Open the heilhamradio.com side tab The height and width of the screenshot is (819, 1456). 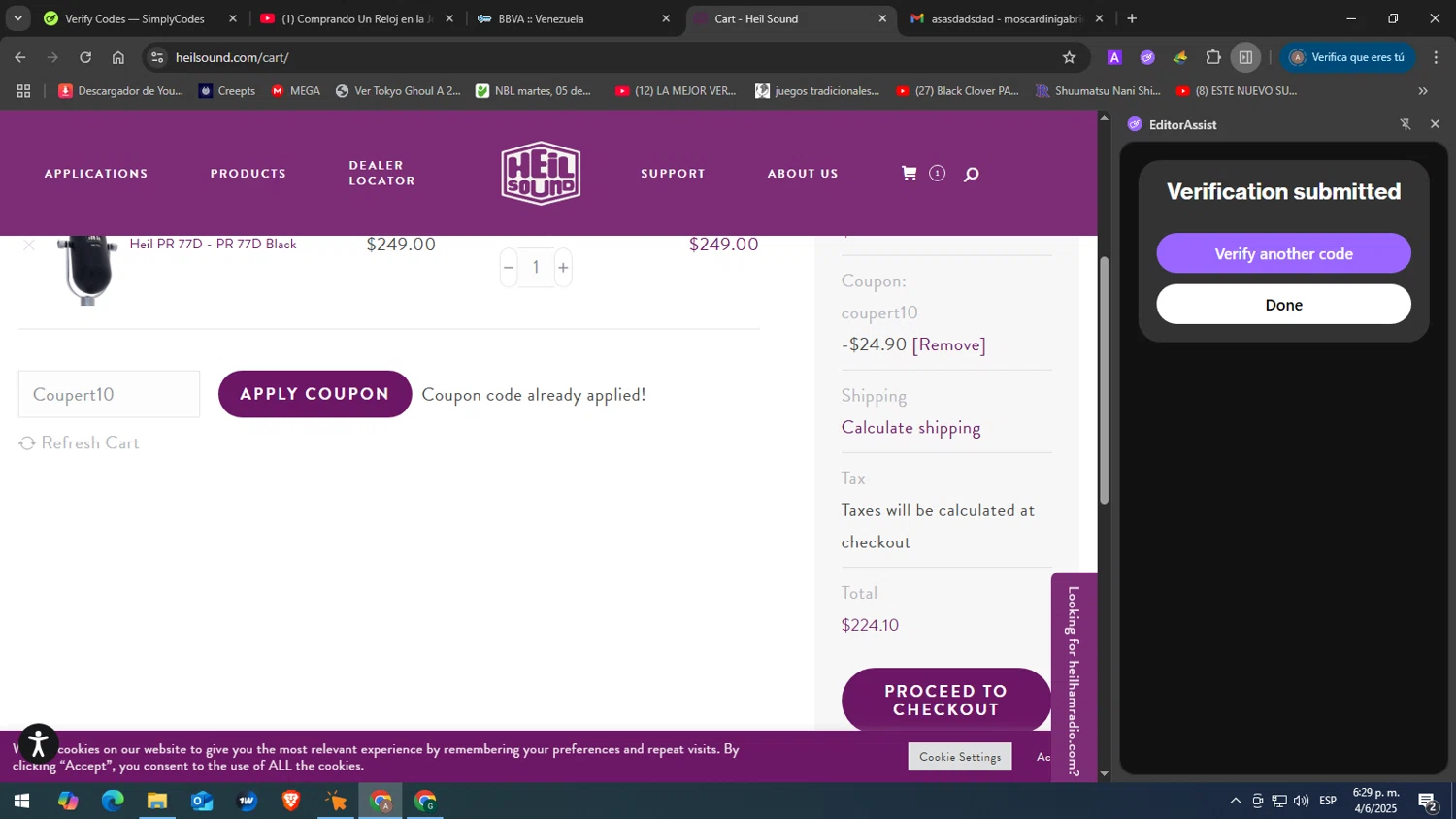pos(1074,679)
